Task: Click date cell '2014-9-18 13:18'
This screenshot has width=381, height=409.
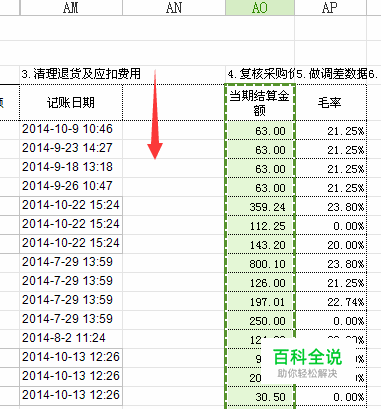Action: point(71,167)
